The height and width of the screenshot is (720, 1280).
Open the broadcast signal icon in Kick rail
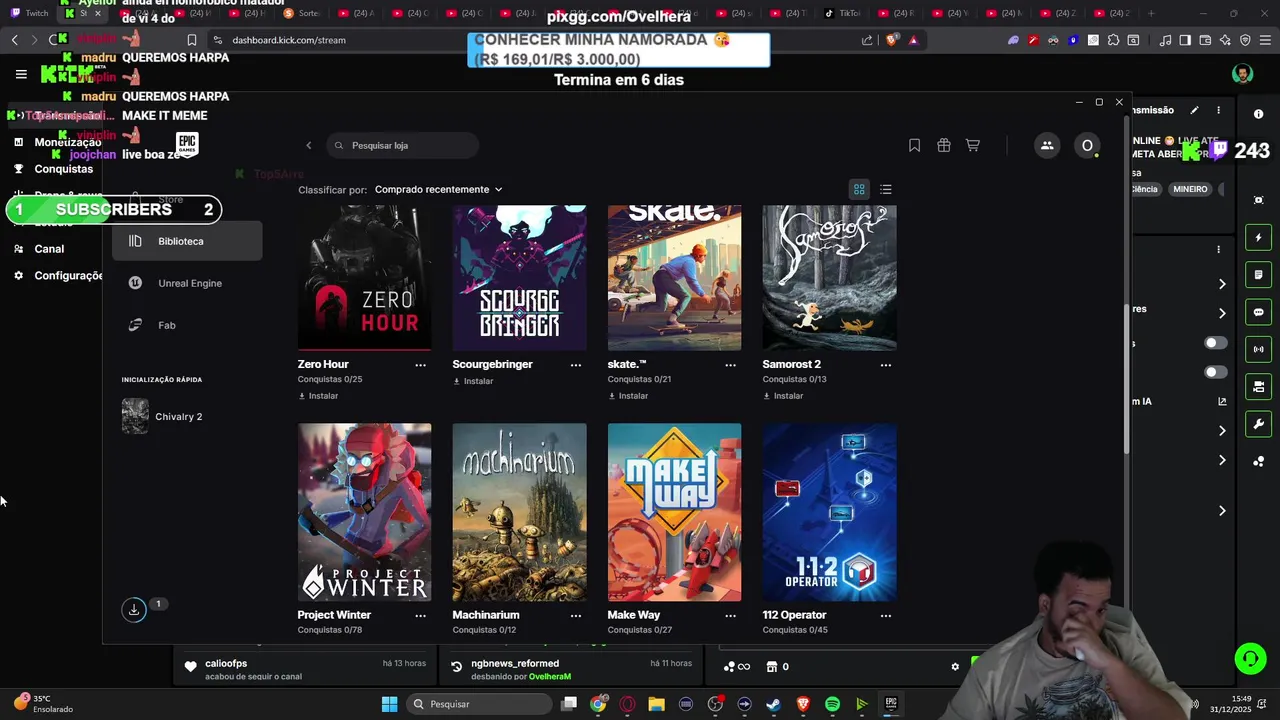coord(1258,349)
